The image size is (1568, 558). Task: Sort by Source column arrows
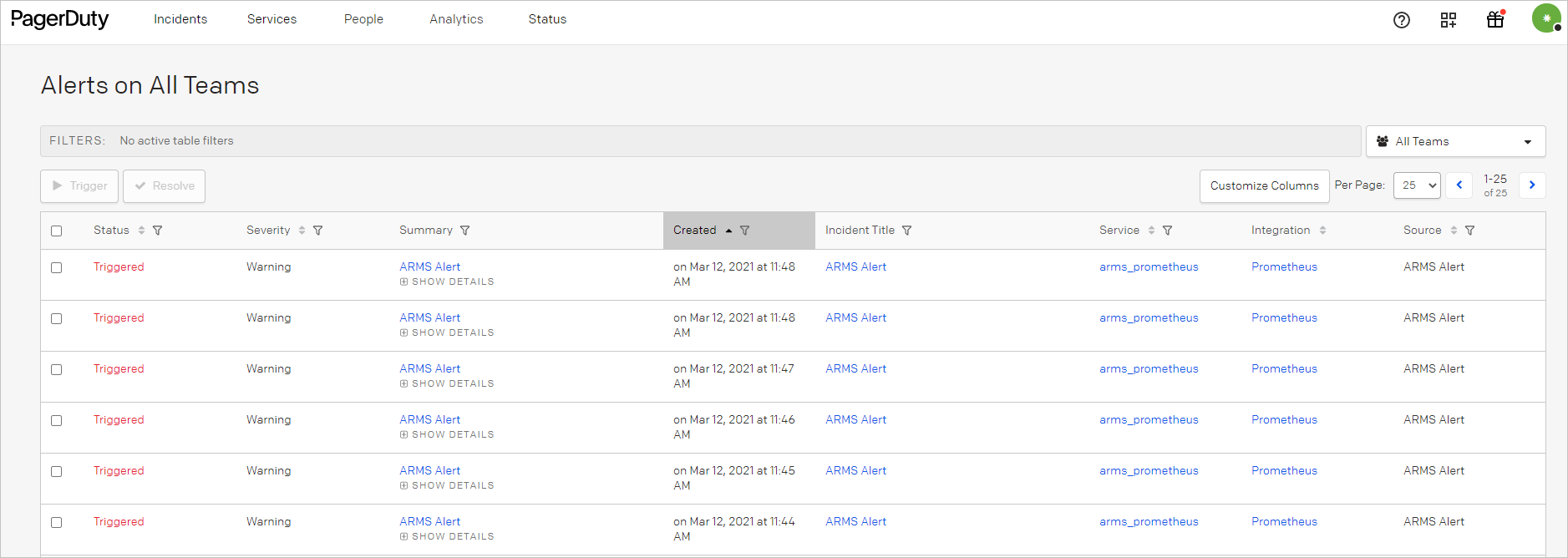click(x=1454, y=231)
